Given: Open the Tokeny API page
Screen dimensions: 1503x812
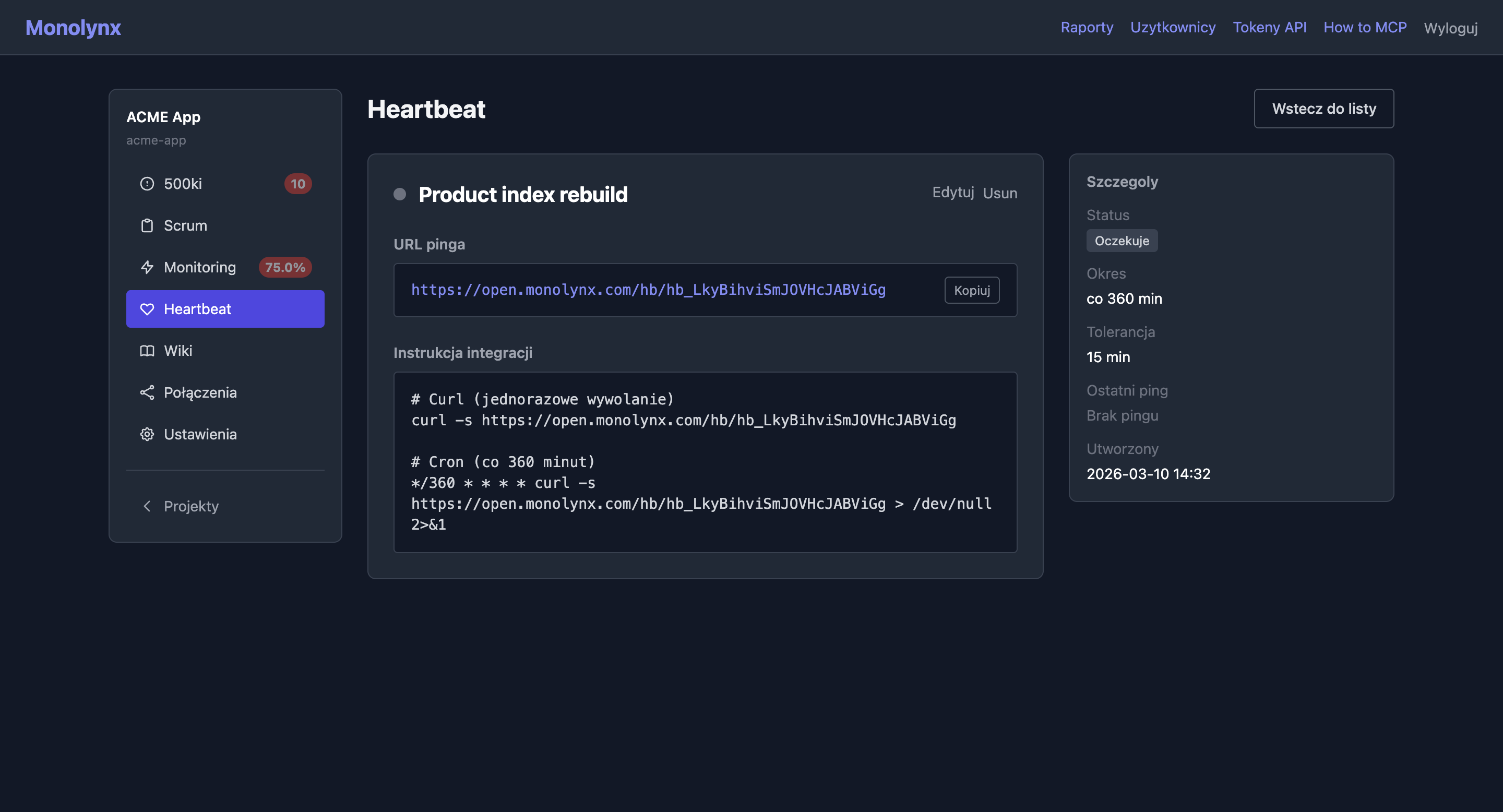Looking at the screenshot, I should (1270, 28).
